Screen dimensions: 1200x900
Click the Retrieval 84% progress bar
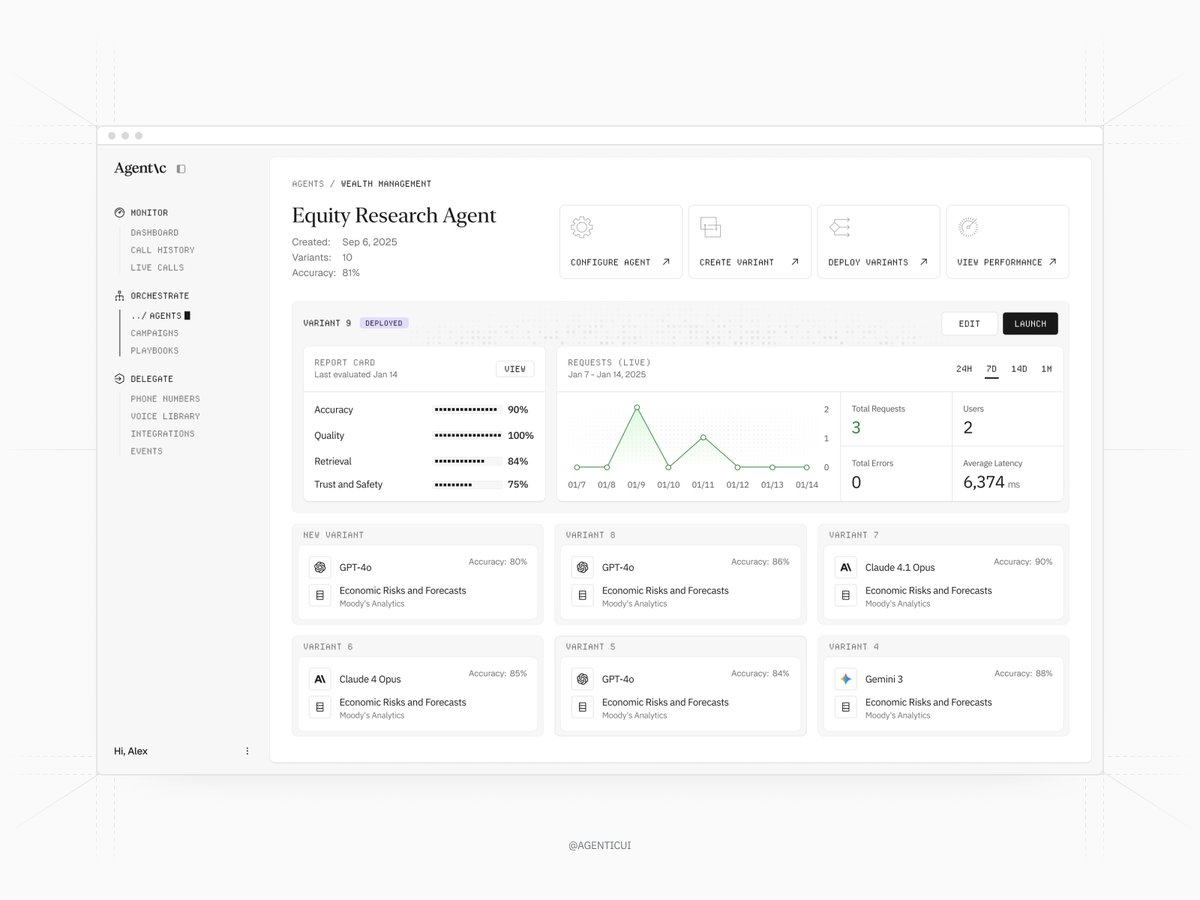point(468,461)
